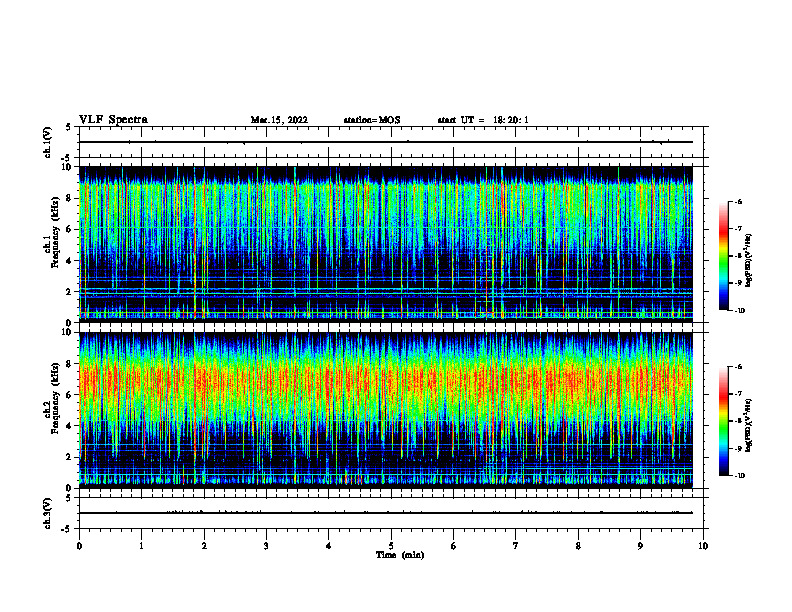Click the ch.2 spectrogram panel
This screenshot has height=612, width=792.
pos(386,410)
